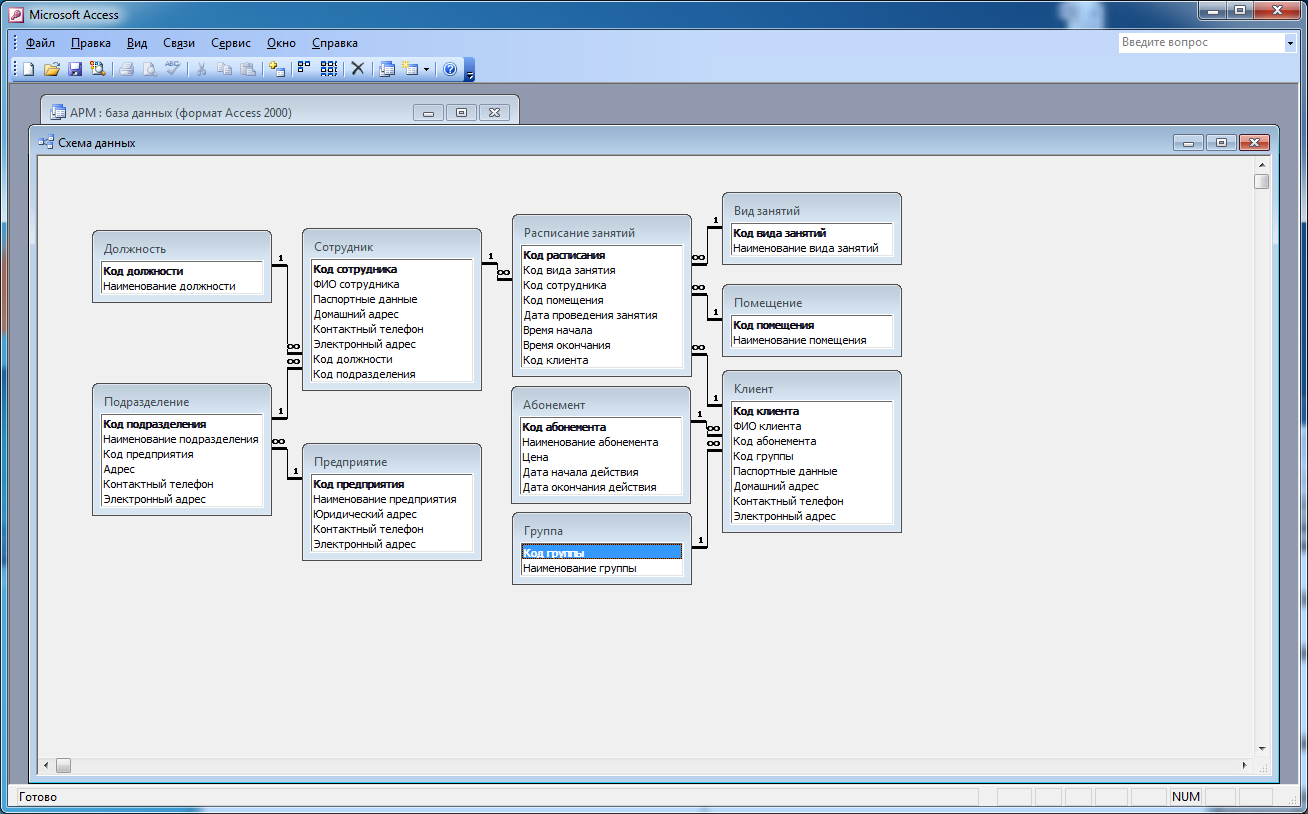Save the layout with floppy disk icon

point(75,69)
